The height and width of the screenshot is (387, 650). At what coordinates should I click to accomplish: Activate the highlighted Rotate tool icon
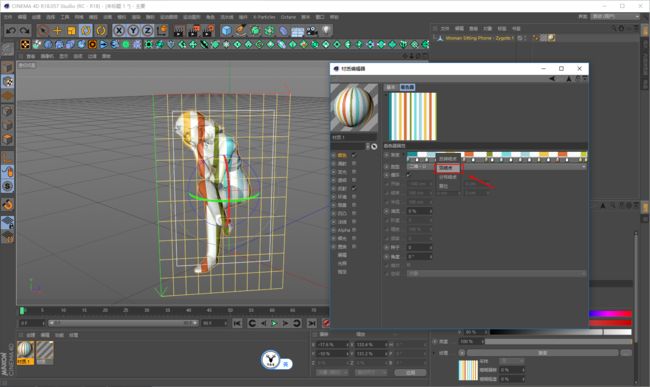[x=86, y=31]
